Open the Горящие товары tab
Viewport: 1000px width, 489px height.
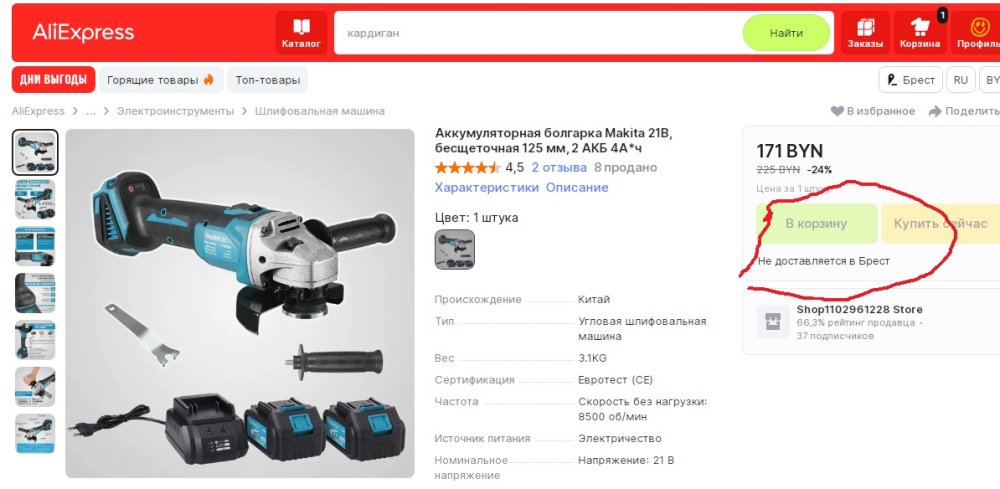161,80
